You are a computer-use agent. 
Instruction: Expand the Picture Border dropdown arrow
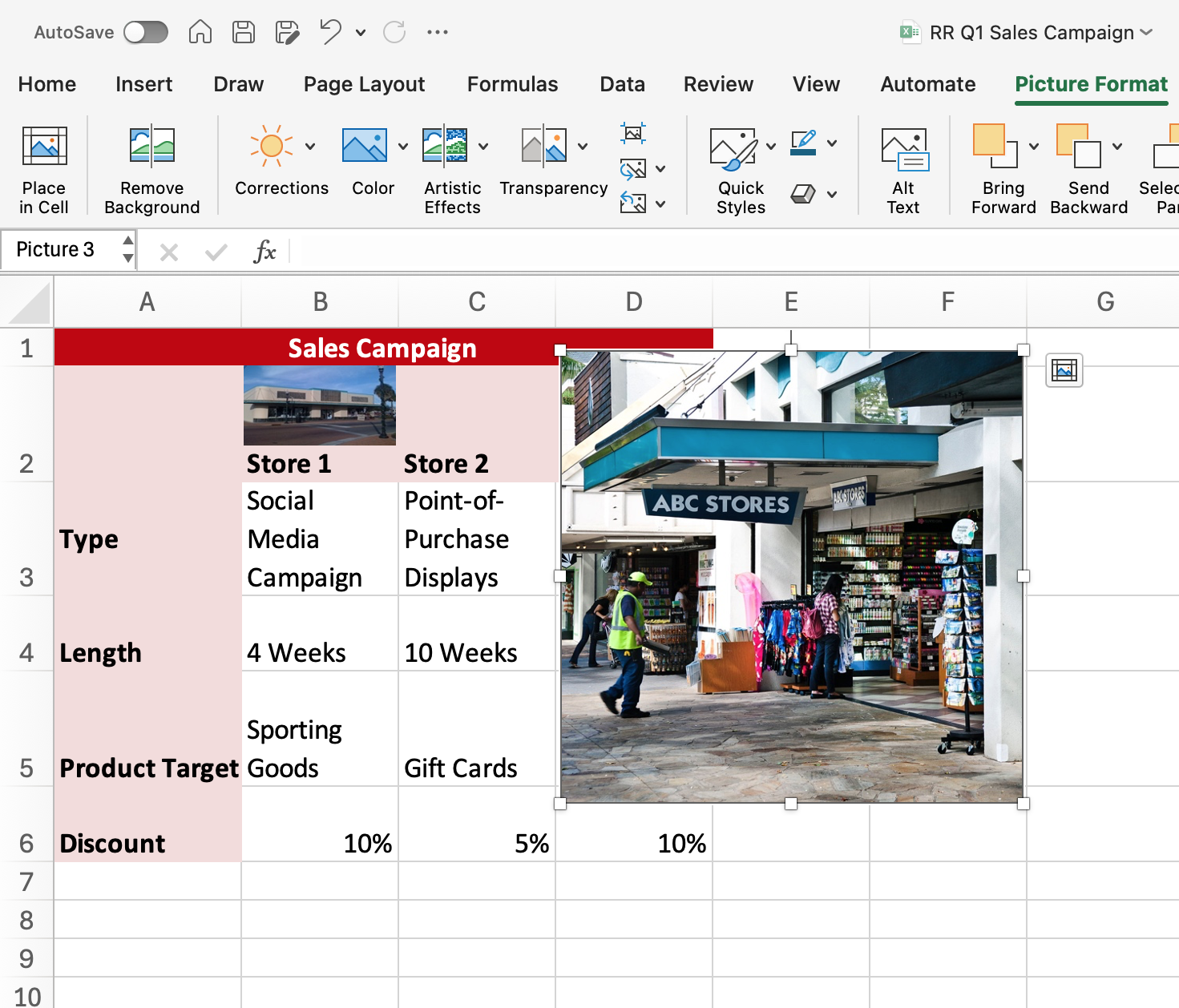[x=832, y=143]
